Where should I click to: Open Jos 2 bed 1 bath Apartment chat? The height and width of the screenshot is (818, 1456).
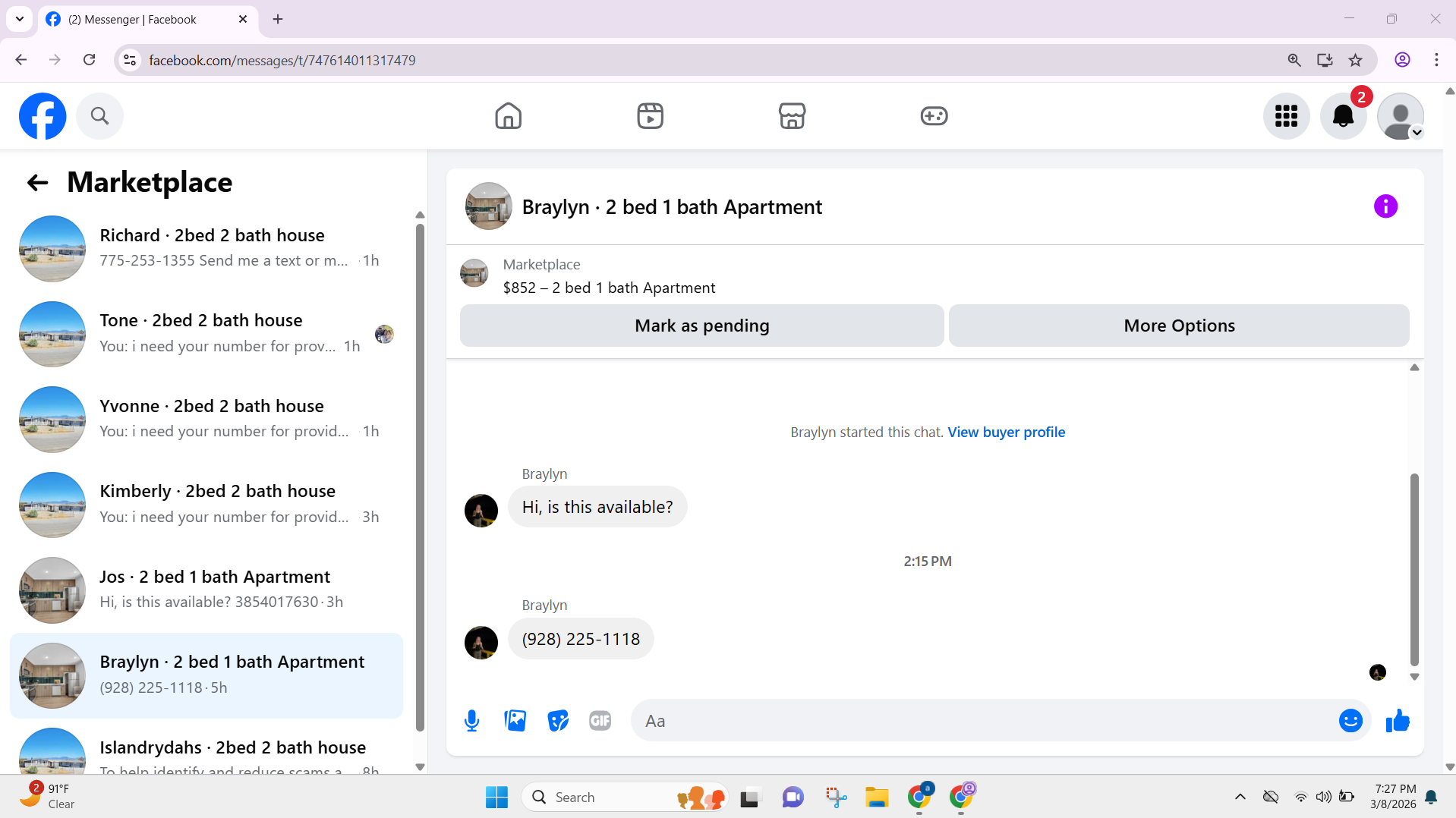point(206,590)
